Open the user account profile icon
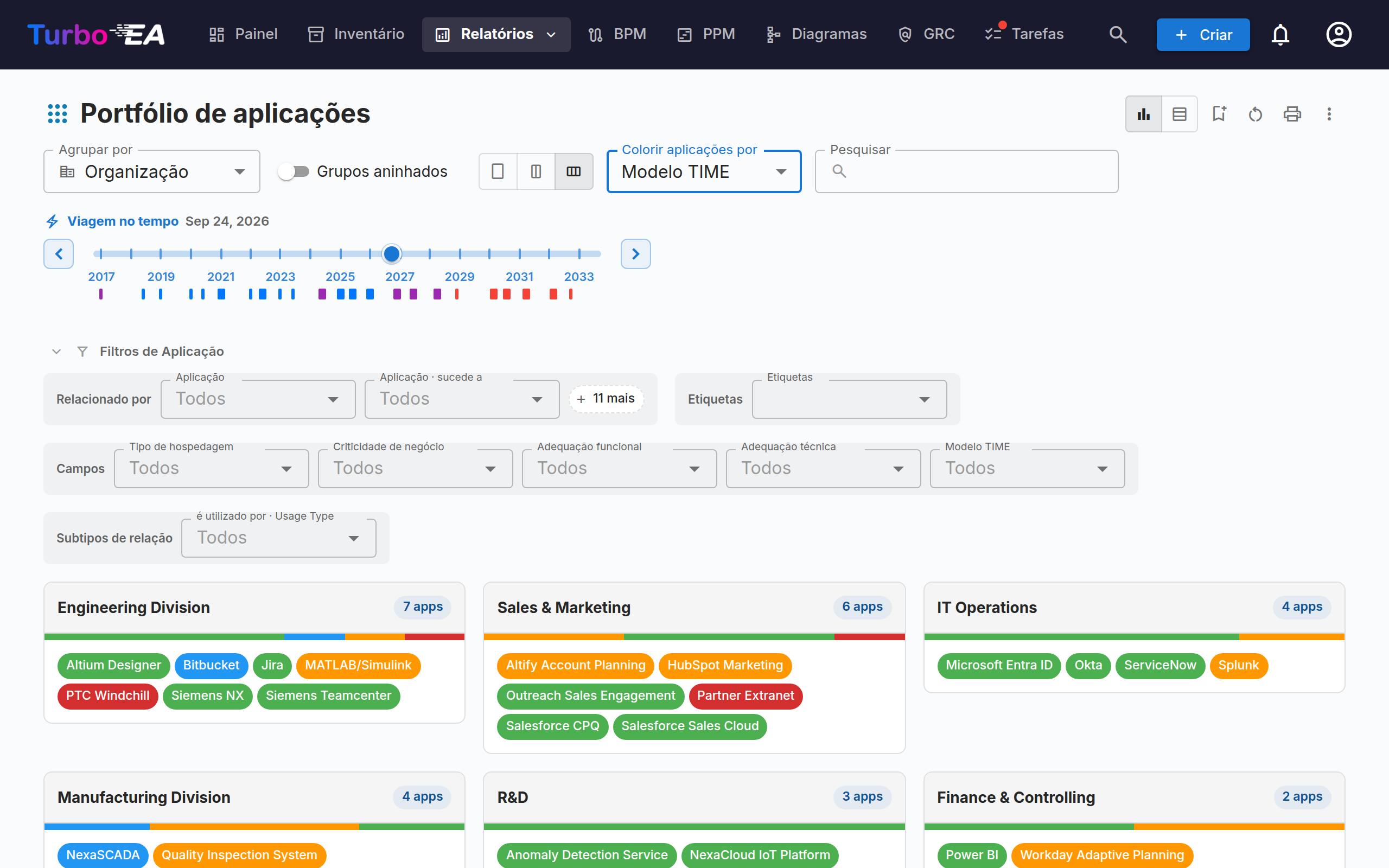The image size is (1389, 868). coord(1339,34)
